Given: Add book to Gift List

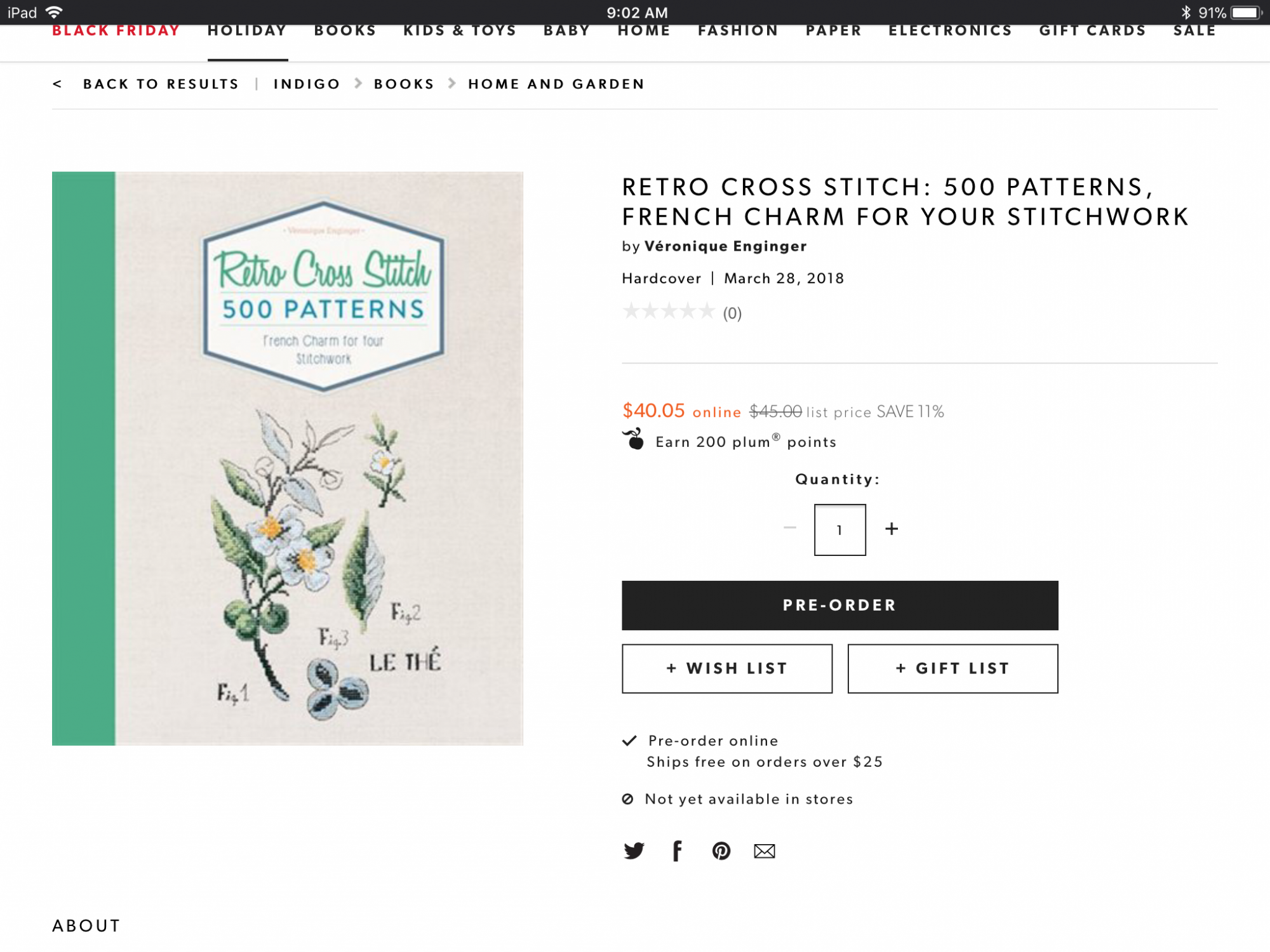Looking at the screenshot, I should (952, 668).
